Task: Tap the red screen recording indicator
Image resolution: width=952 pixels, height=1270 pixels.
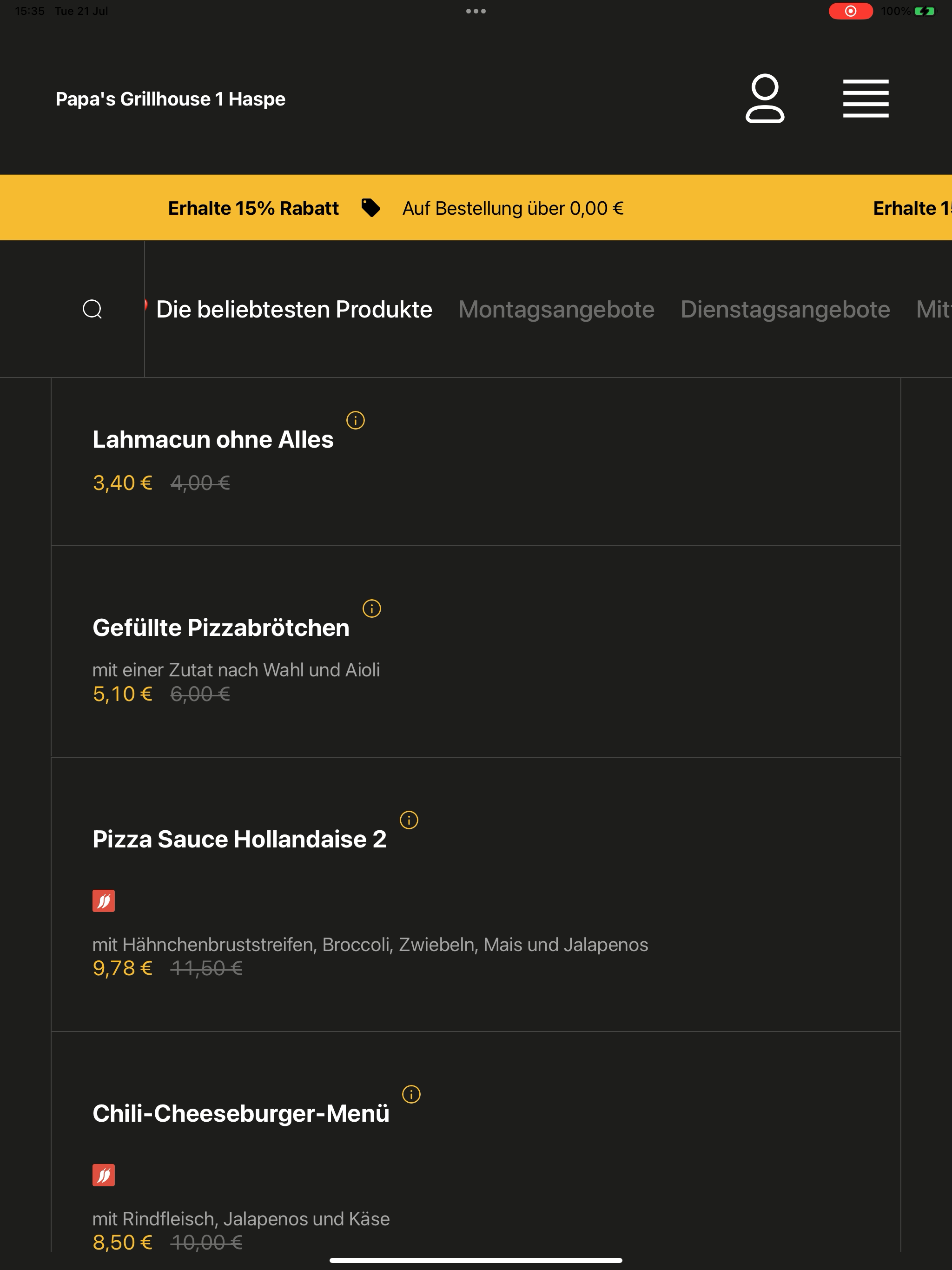Action: (x=850, y=11)
